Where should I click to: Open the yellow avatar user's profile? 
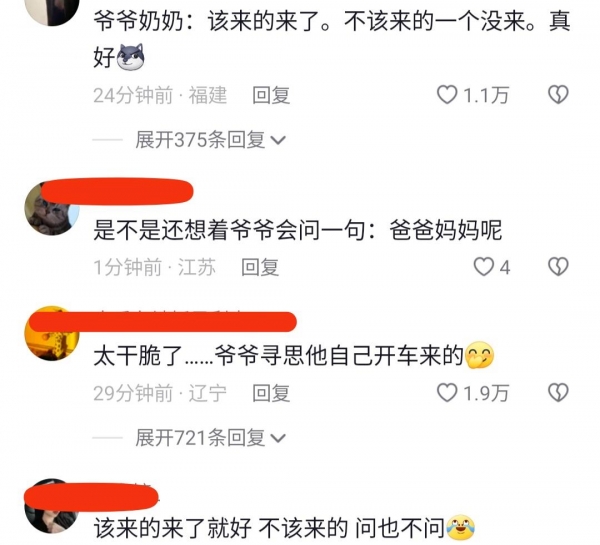(52, 333)
